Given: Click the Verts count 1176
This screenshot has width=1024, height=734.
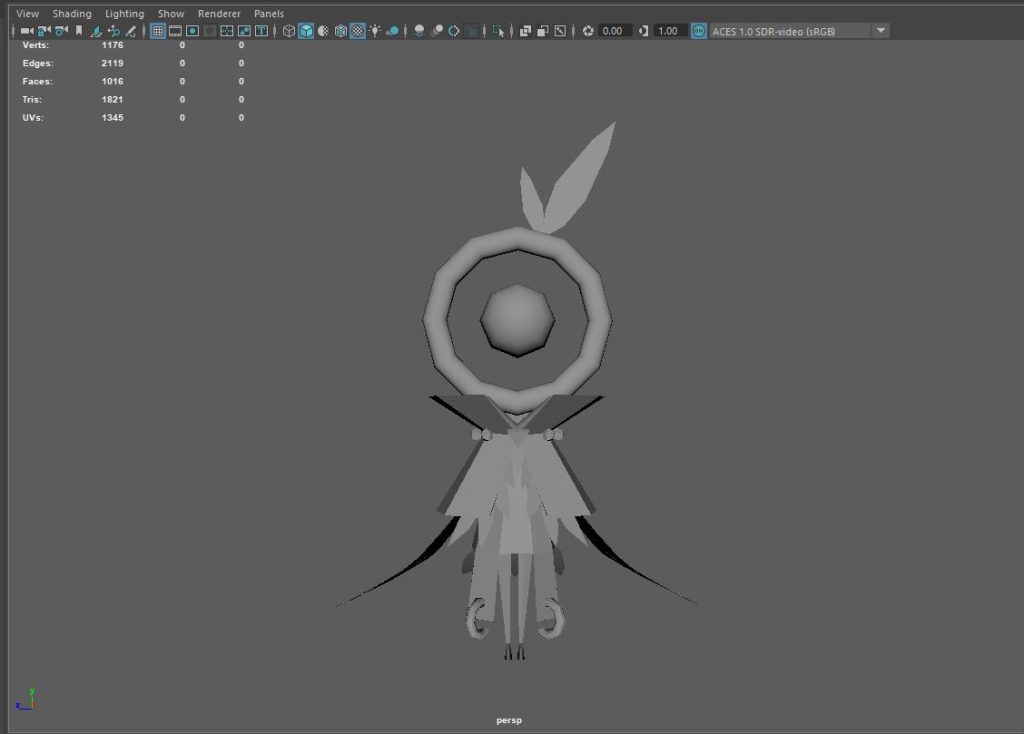Looking at the screenshot, I should [x=112, y=45].
